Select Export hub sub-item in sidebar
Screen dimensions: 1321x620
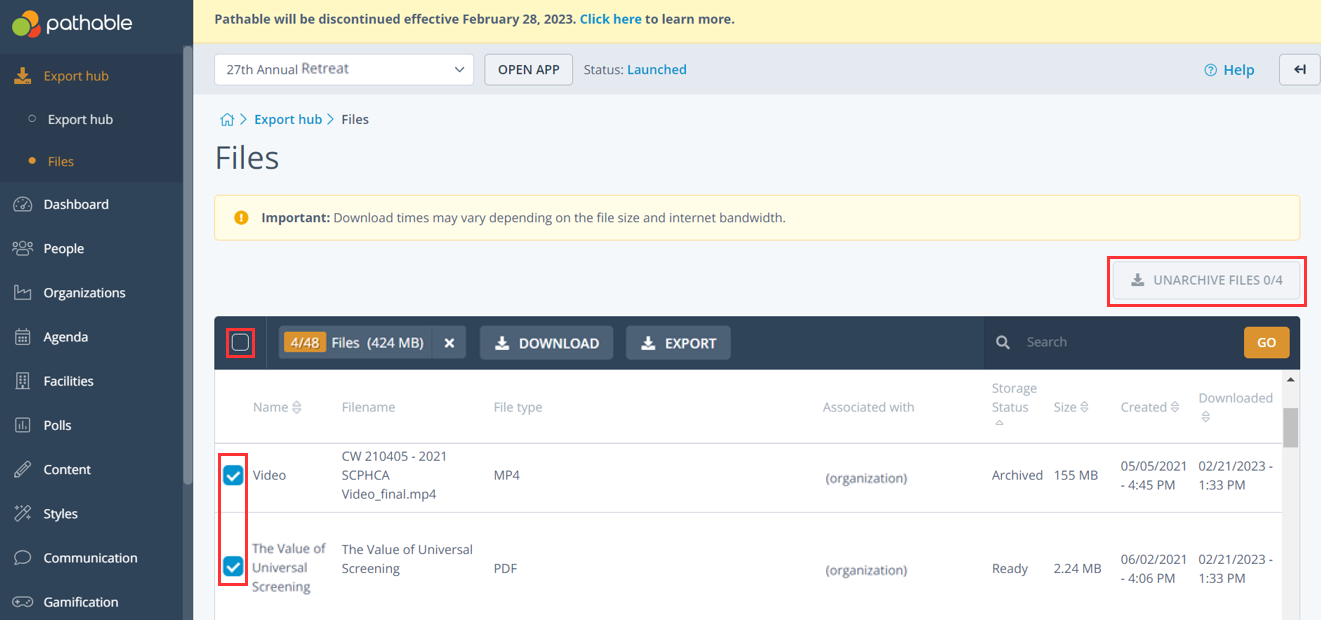[80, 119]
